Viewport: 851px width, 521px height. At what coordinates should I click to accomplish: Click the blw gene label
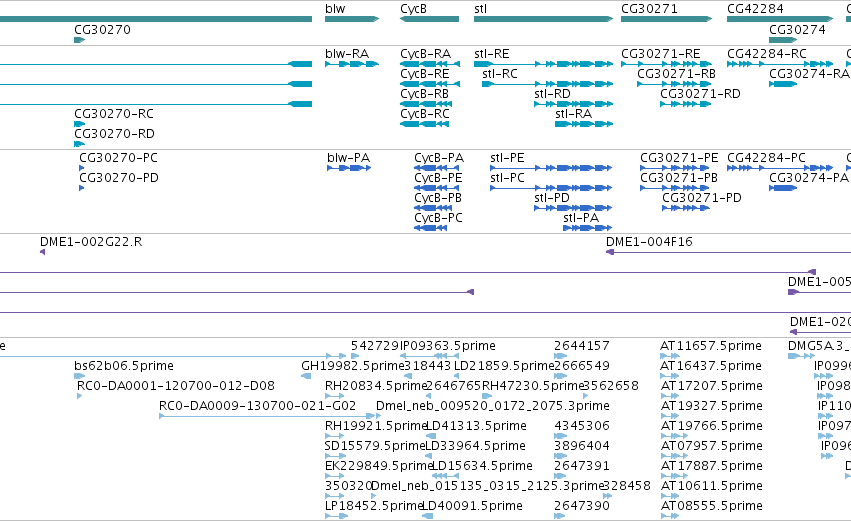pyautogui.click(x=335, y=9)
